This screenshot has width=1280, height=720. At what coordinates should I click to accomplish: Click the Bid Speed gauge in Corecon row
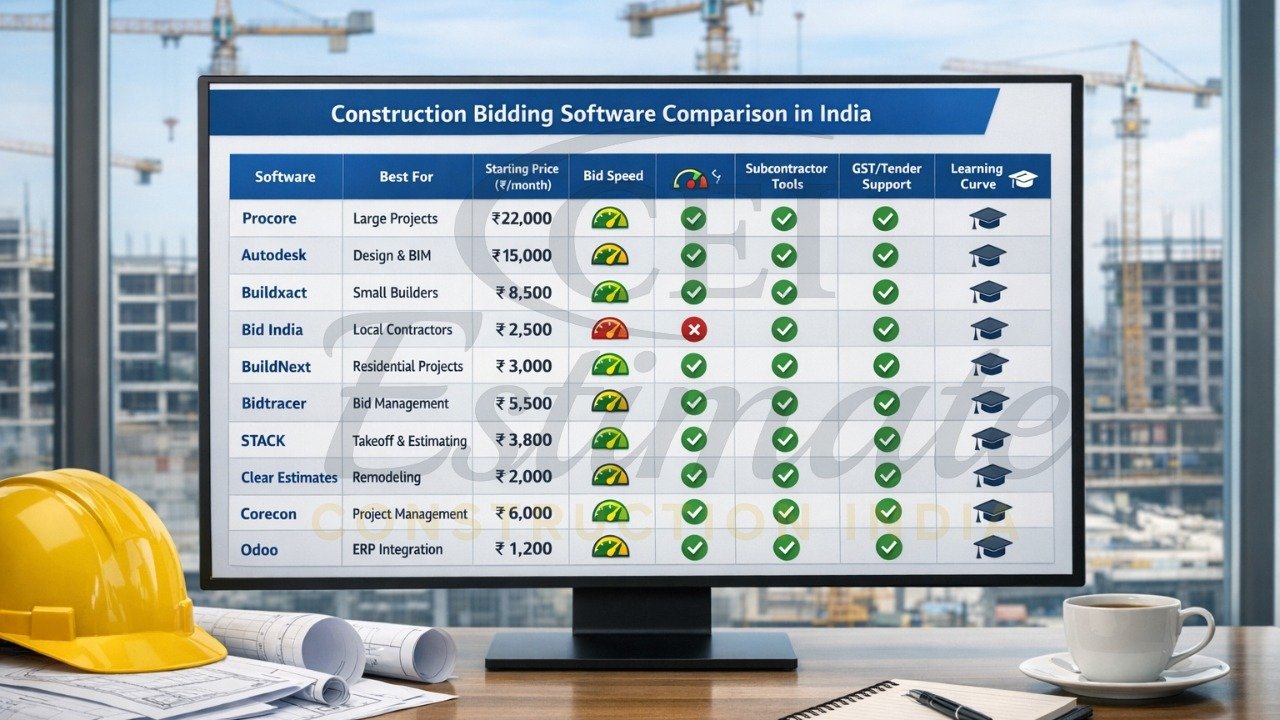(x=610, y=511)
